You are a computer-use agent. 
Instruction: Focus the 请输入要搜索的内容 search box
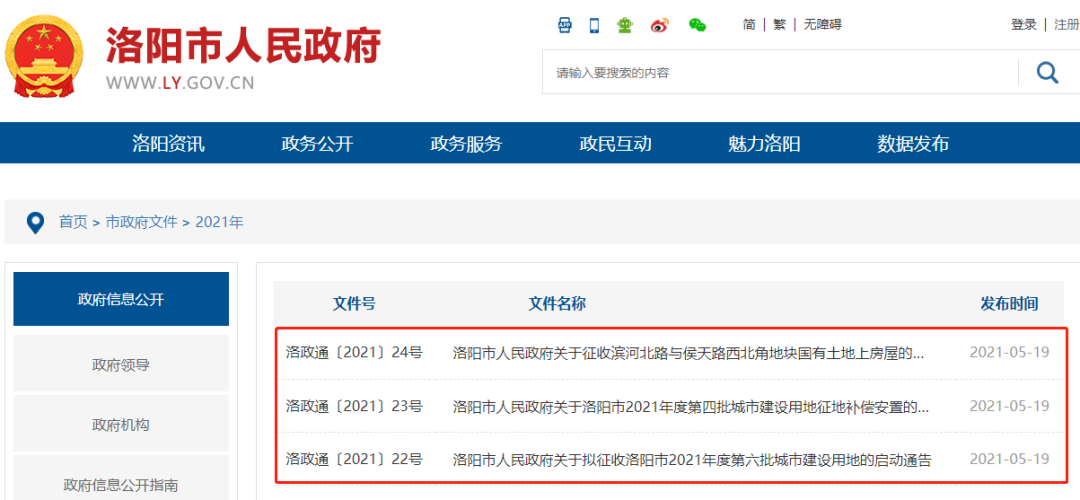[x=780, y=72]
